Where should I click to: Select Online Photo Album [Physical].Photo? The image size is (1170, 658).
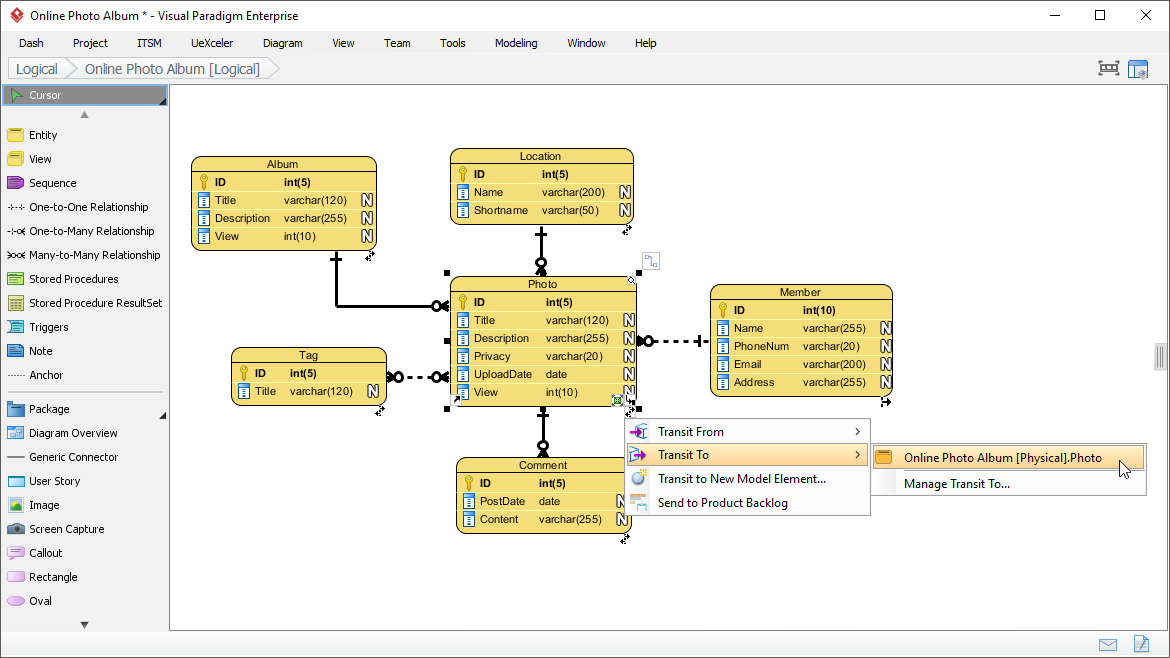coord(1009,458)
